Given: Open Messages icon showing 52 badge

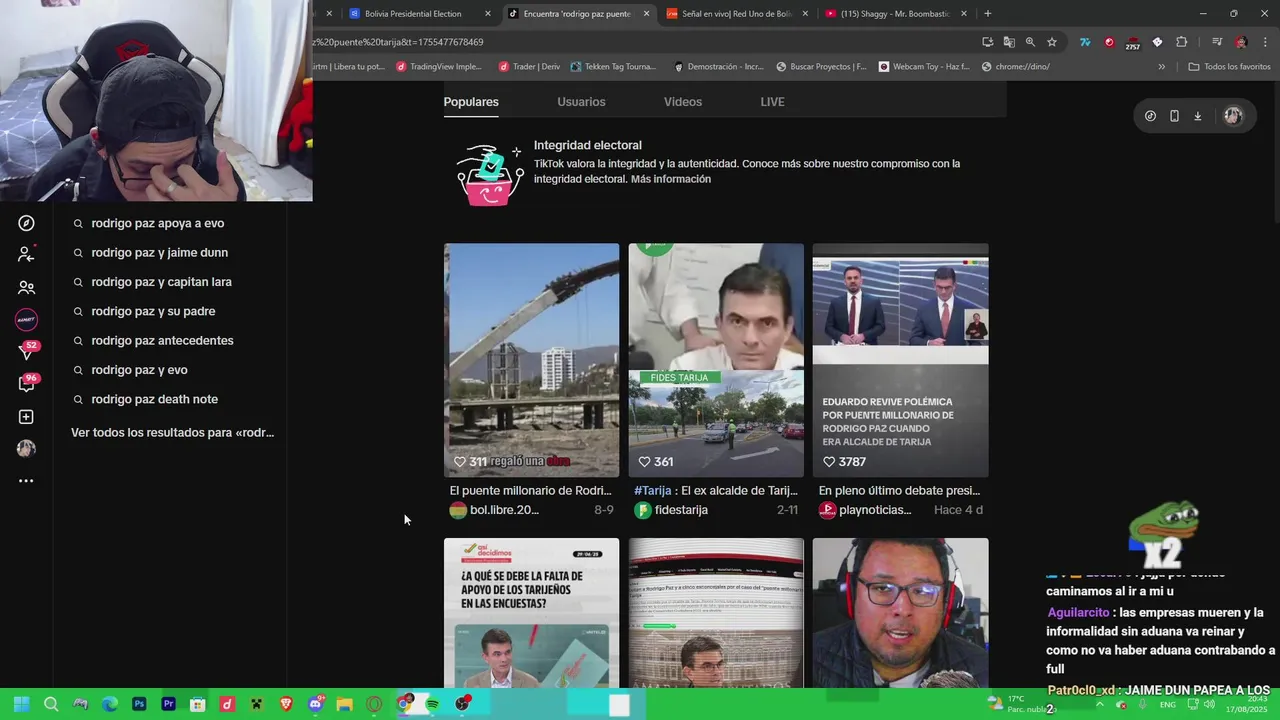Looking at the screenshot, I should tap(27, 352).
